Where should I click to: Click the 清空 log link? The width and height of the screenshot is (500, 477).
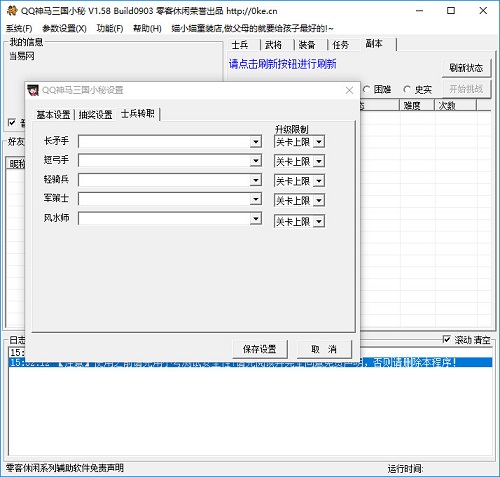point(481,340)
